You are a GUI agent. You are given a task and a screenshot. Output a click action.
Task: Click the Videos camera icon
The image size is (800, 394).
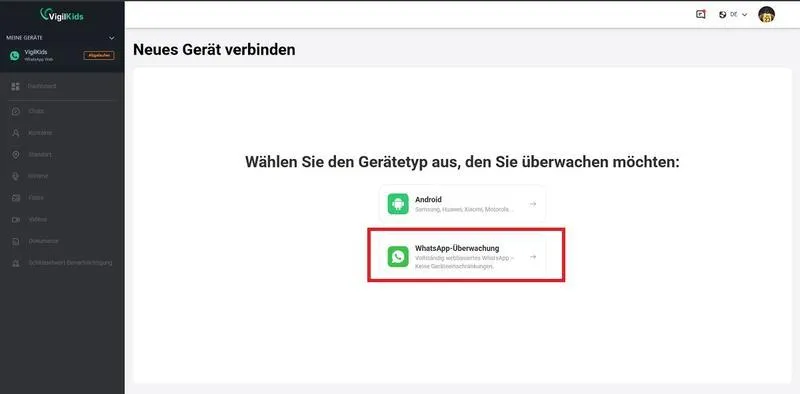(15, 219)
